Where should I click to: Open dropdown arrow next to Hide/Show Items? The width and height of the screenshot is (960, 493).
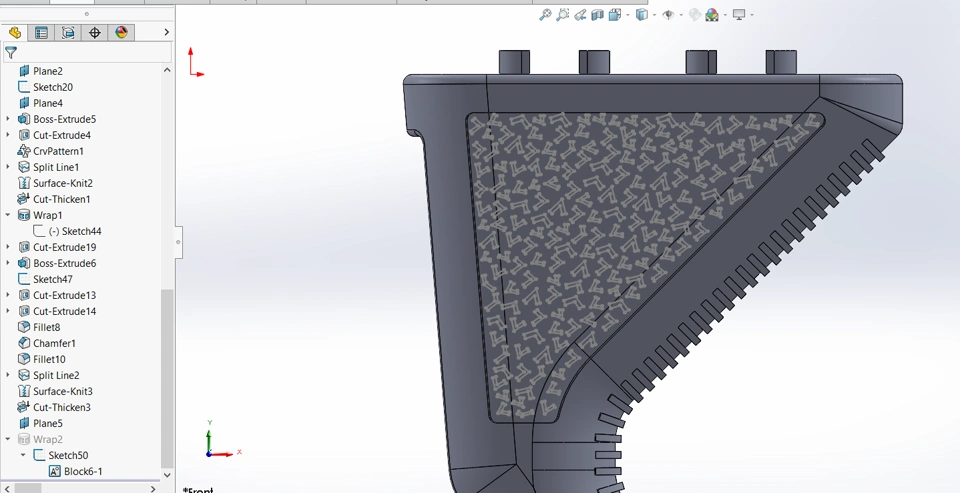pos(681,15)
